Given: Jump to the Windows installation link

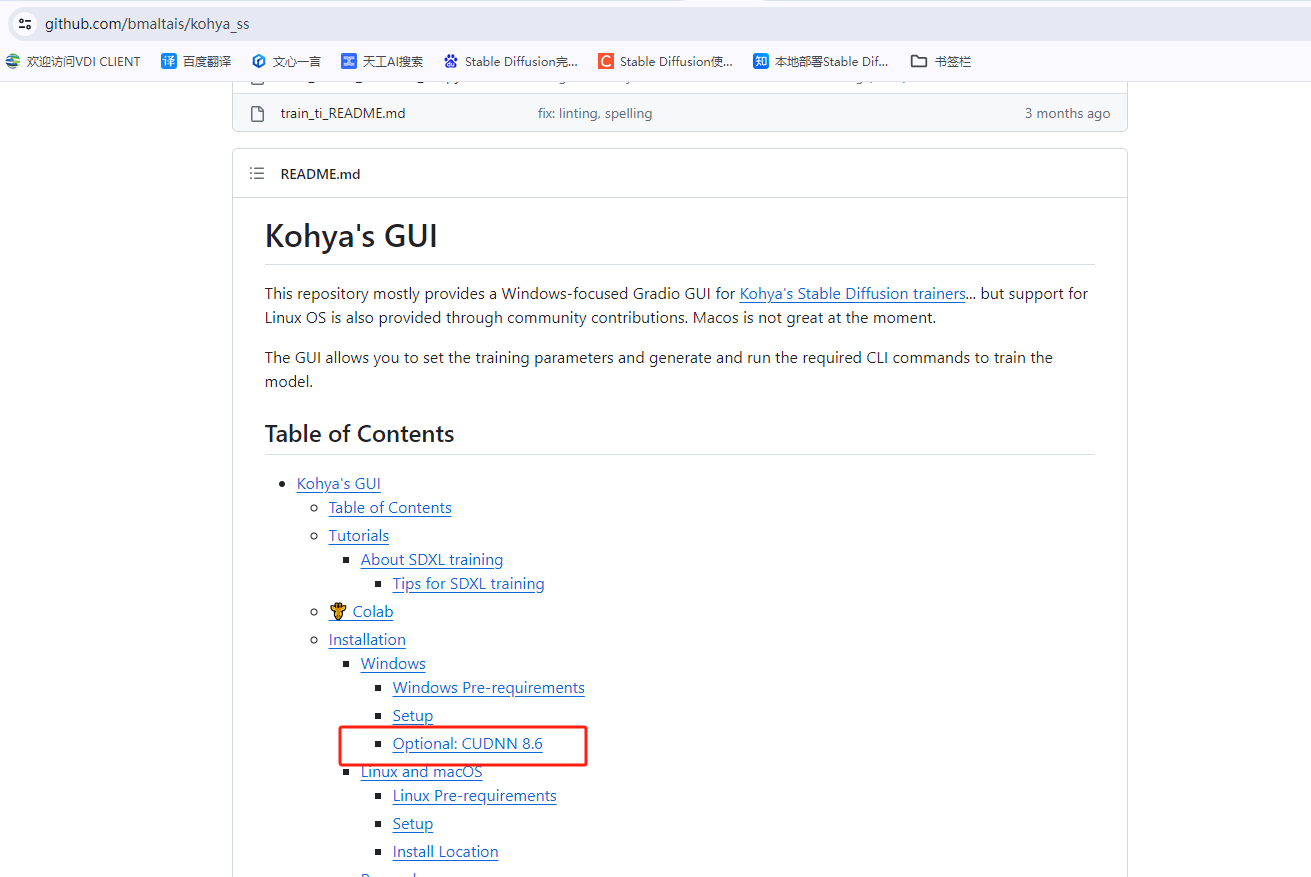Looking at the screenshot, I should (393, 664).
